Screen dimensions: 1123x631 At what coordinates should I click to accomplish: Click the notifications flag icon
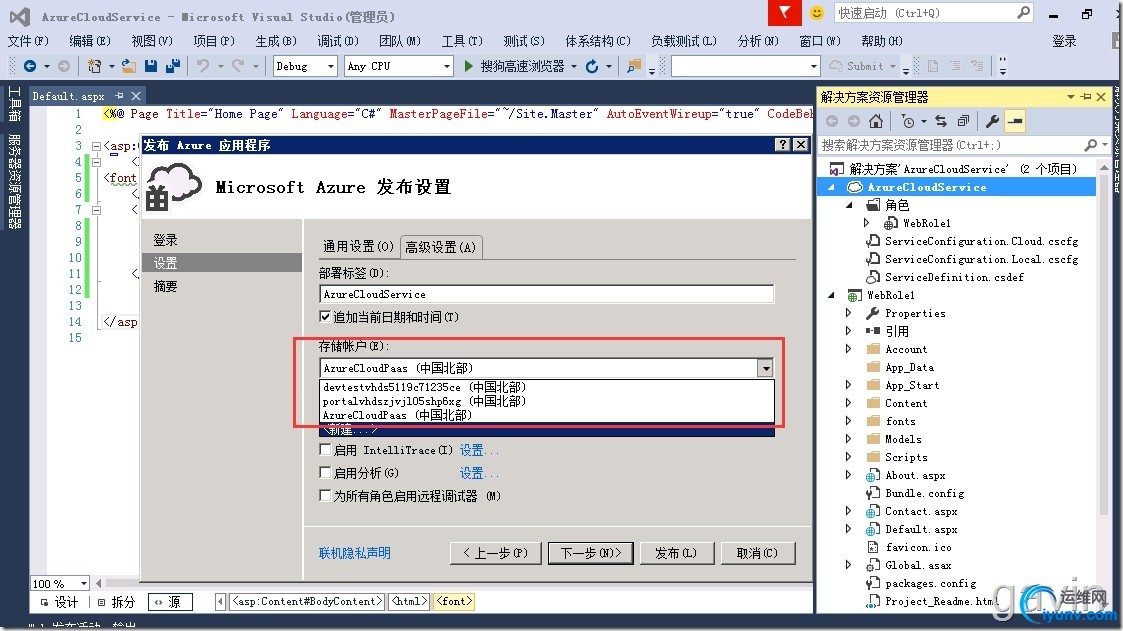point(784,12)
